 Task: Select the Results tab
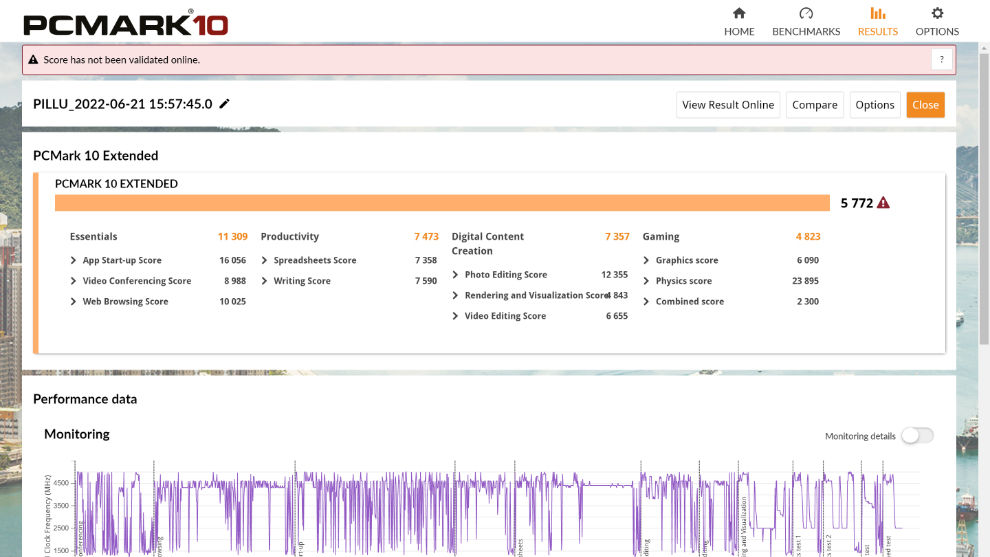pyautogui.click(x=877, y=21)
